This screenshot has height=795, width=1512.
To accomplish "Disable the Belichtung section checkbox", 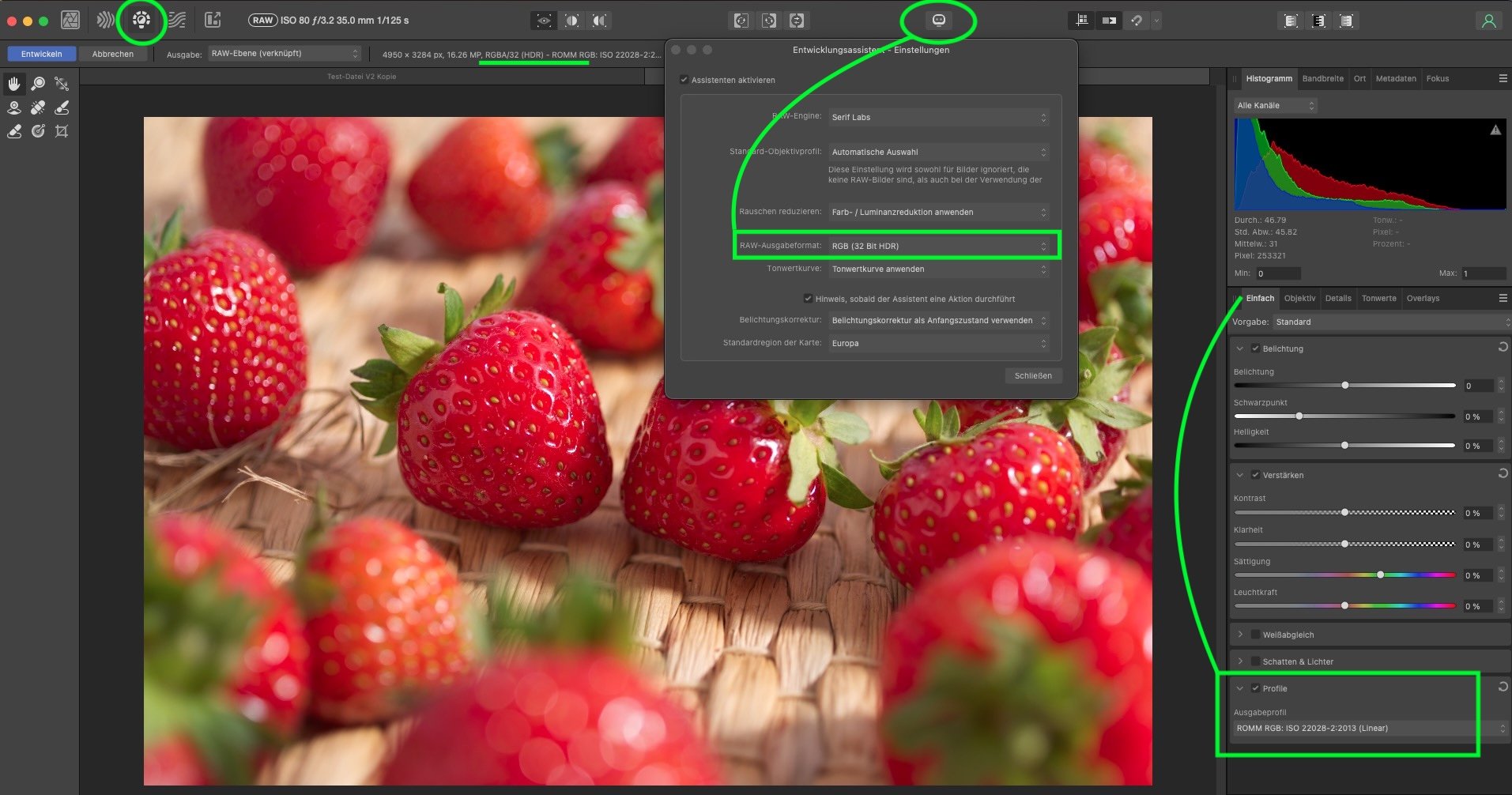I will (1255, 349).
